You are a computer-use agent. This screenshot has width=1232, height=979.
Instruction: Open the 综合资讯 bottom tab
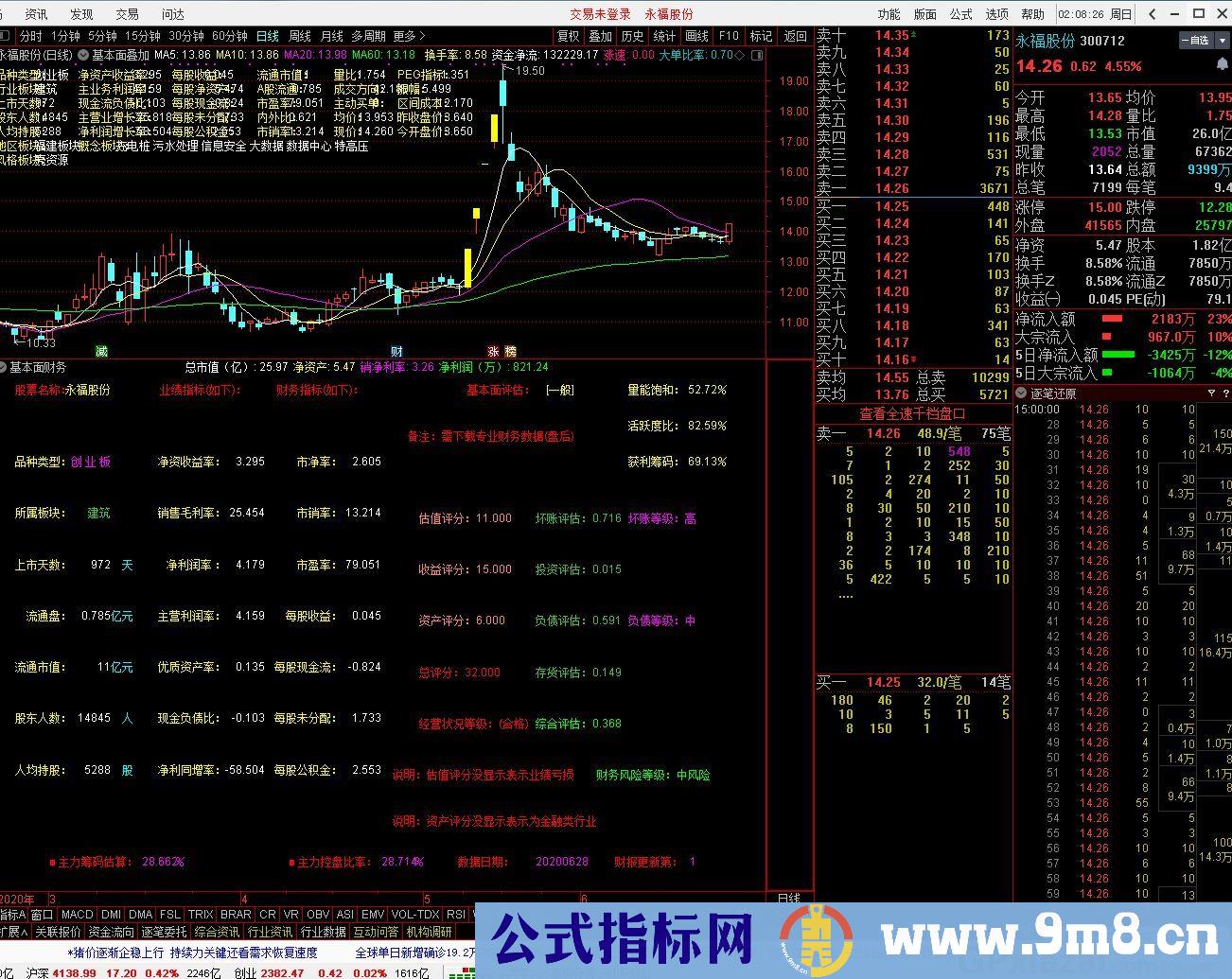pyautogui.click(x=217, y=932)
